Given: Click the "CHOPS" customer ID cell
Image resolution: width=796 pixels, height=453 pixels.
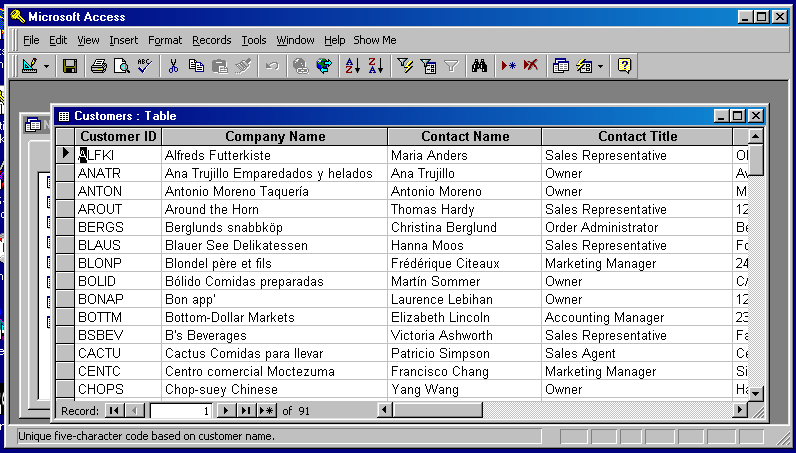Looking at the screenshot, I should pos(118,390).
